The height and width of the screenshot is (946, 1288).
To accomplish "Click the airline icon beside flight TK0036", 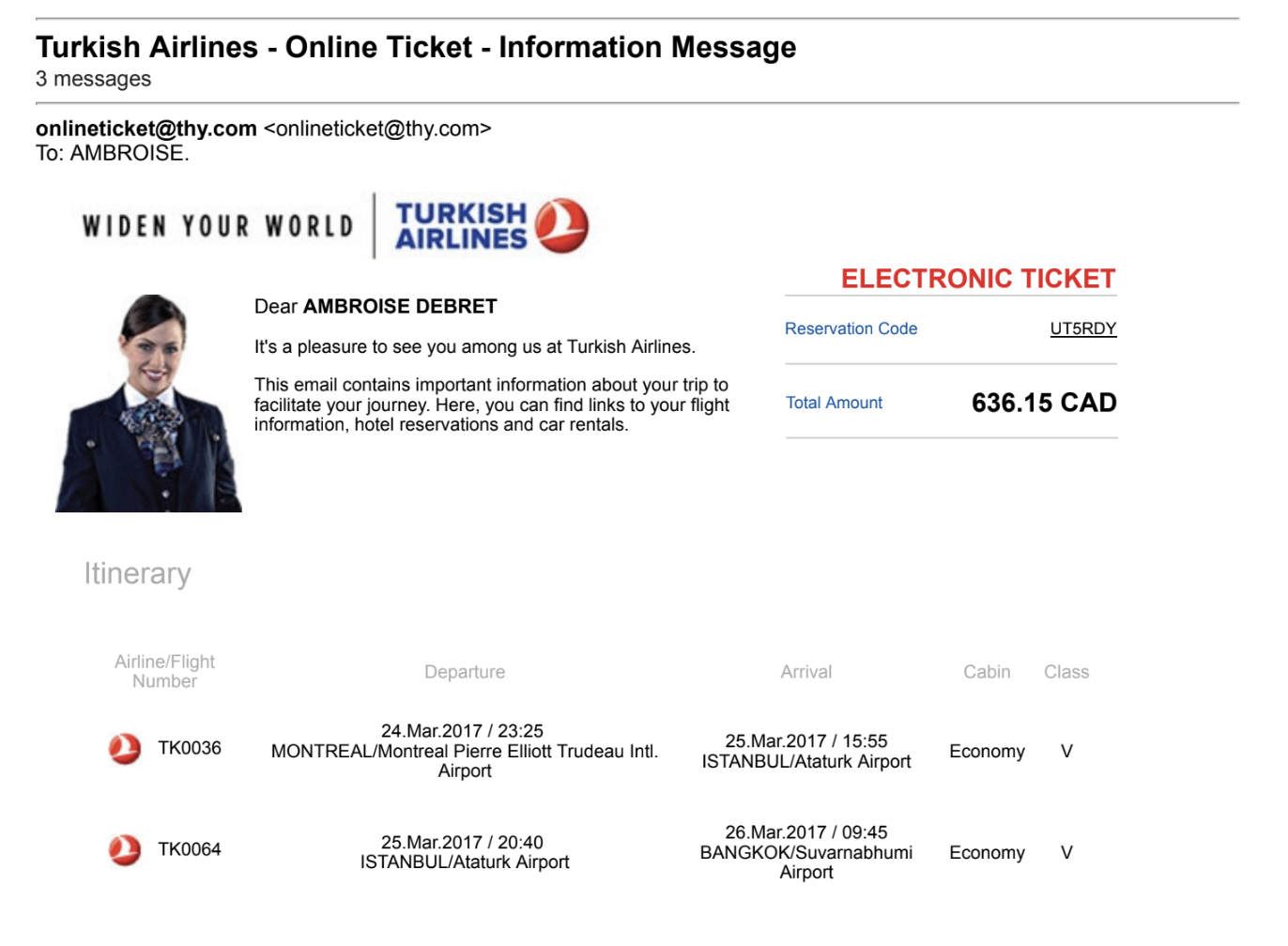I will click(125, 749).
